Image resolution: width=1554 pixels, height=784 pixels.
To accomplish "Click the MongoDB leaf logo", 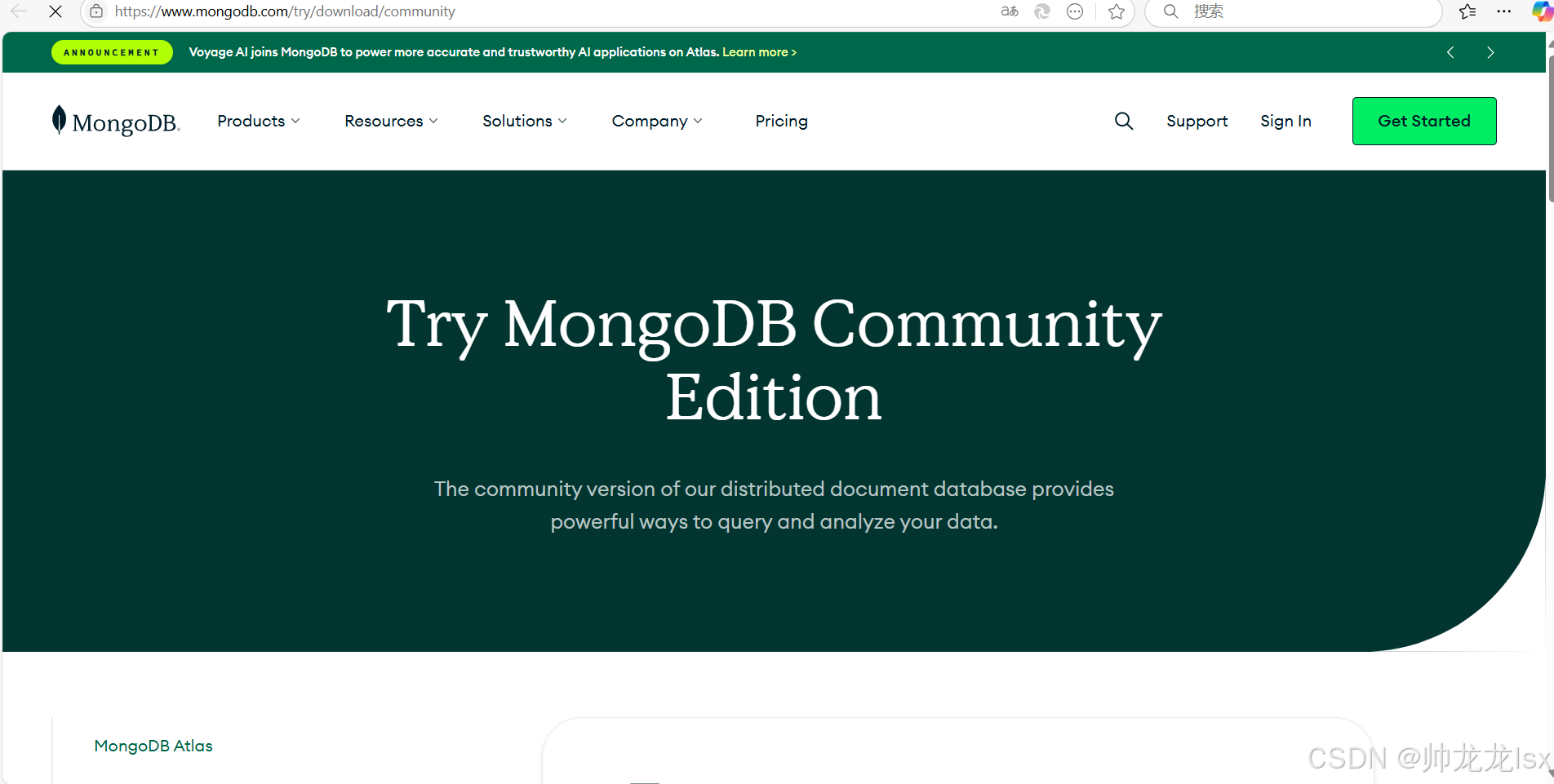I will click(115, 121).
